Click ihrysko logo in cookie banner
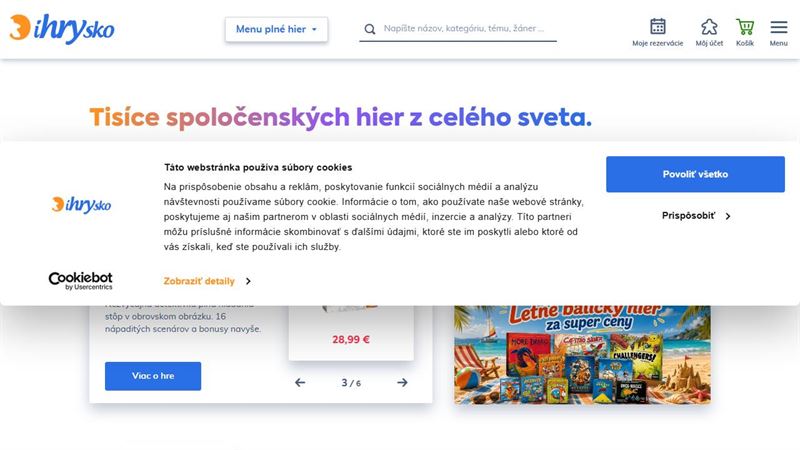Viewport: 800px width, 450px height. click(81, 204)
